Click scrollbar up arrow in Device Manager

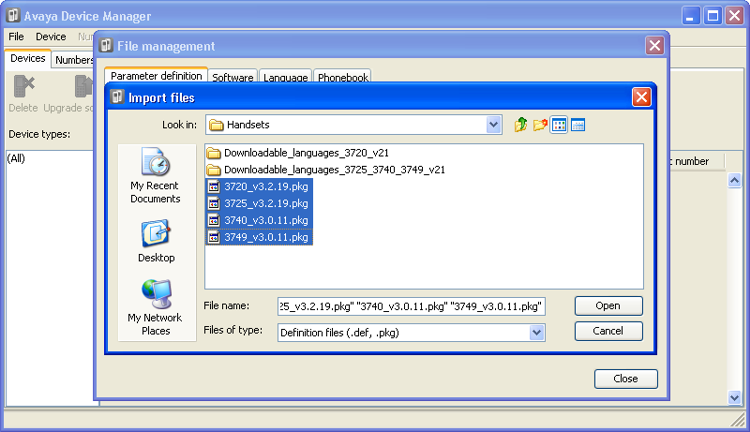point(734,180)
